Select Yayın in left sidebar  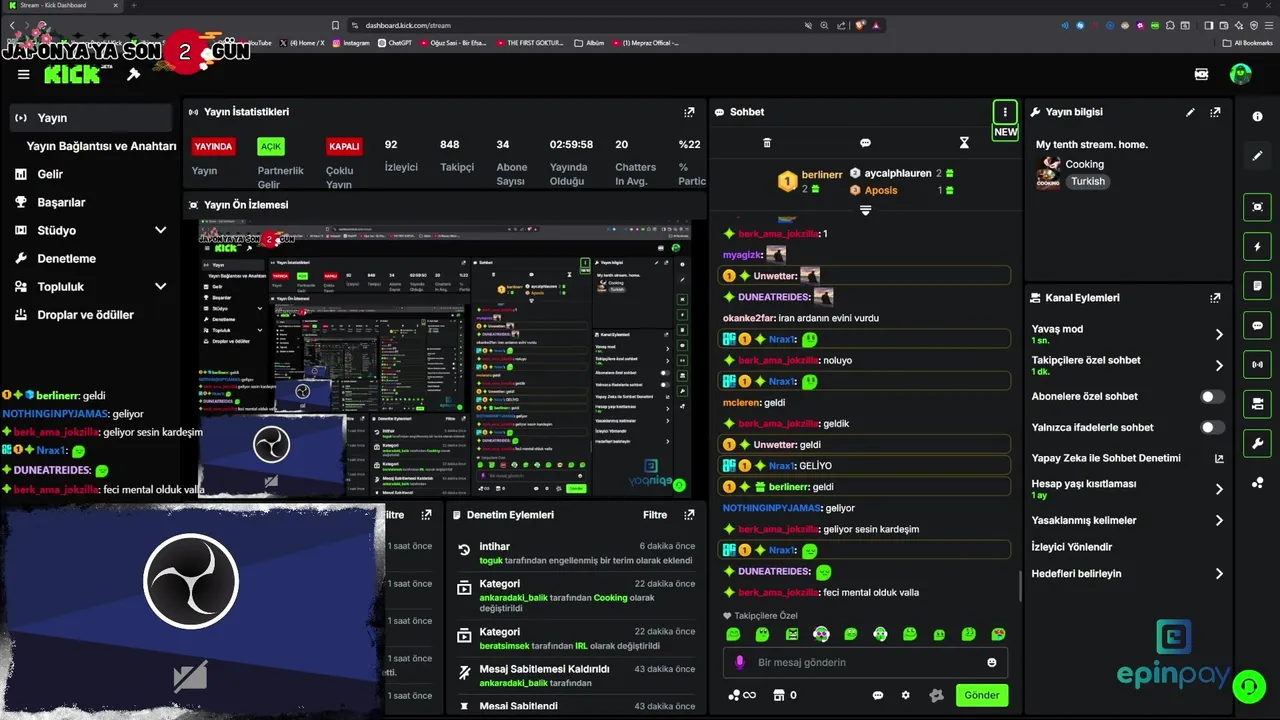tap(92, 118)
